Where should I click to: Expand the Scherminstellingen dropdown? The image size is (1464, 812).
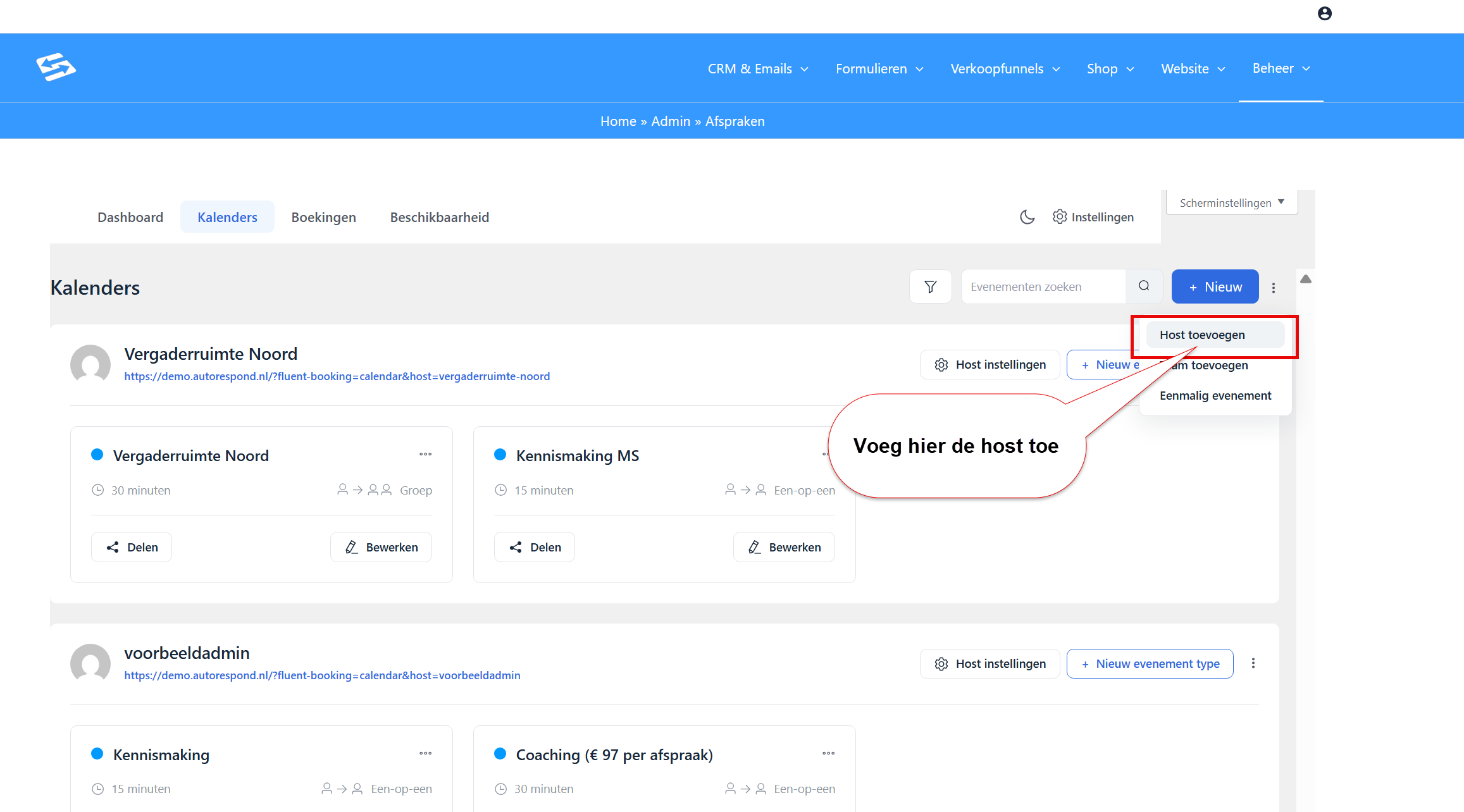pyautogui.click(x=1232, y=203)
